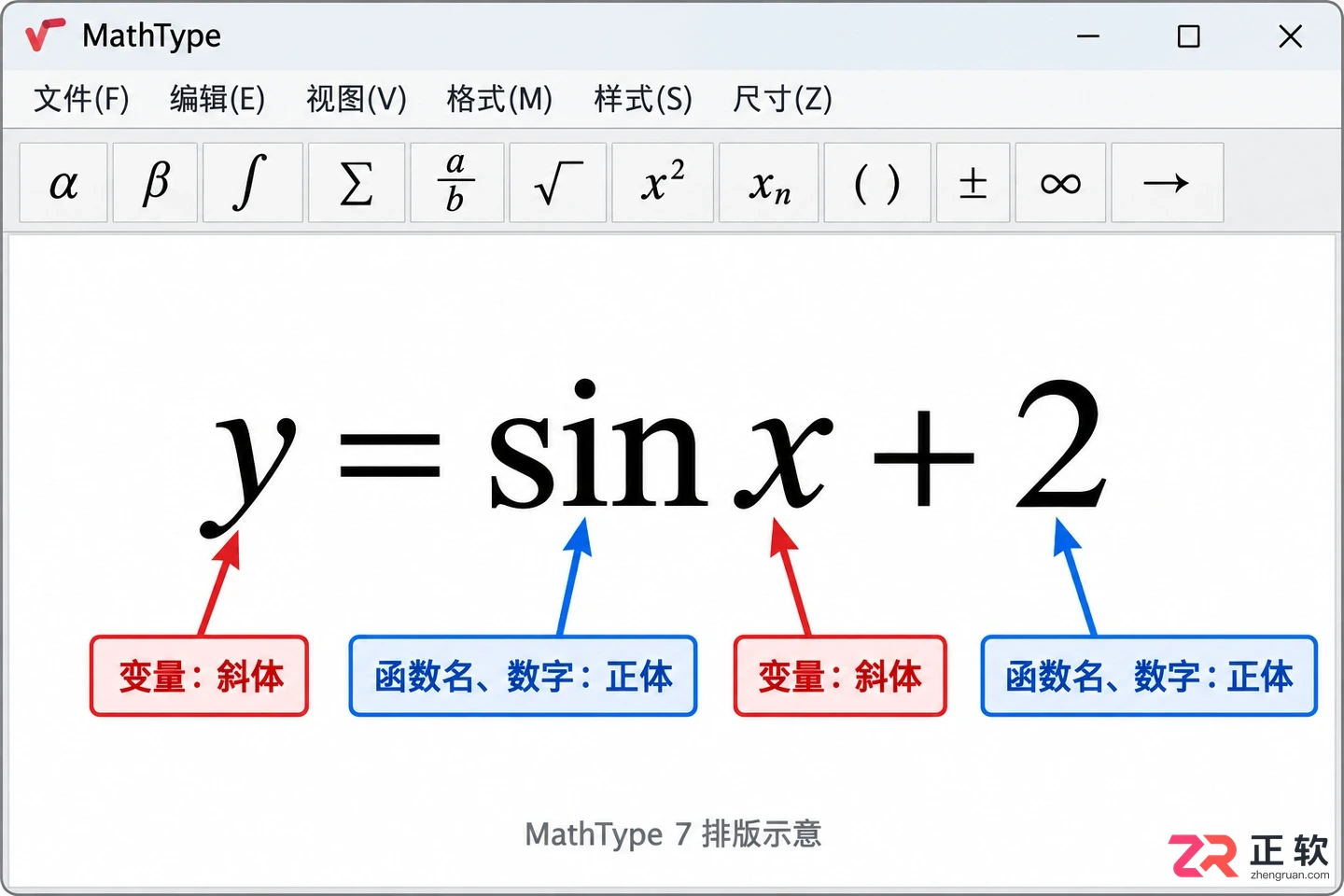Insert the plus-minus operator symbol
The width and height of the screenshot is (1344, 896).
click(x=973, y=183)
